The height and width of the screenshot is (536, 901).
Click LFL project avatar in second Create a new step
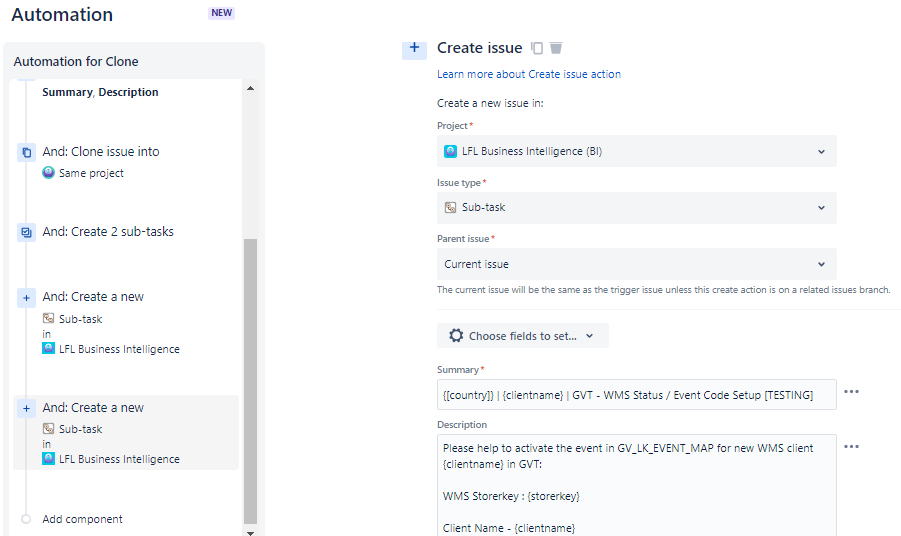pos(48,458)
